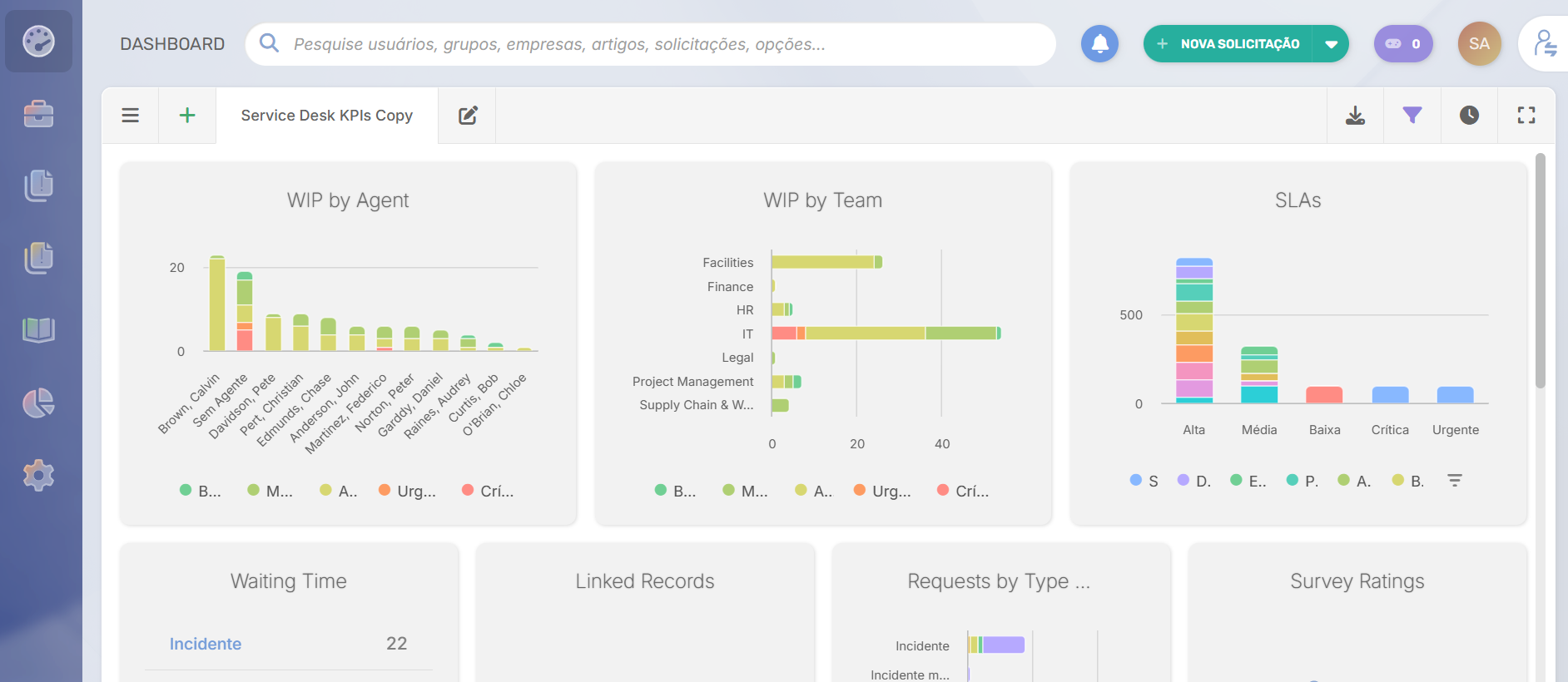Select the Service Desk KPIs Copy tab
1568x682 pixels.
[x=326, y=116]
